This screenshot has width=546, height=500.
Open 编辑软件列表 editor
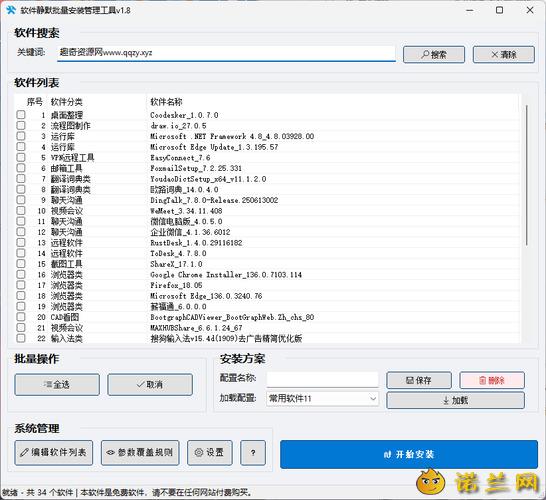[54, 453]
